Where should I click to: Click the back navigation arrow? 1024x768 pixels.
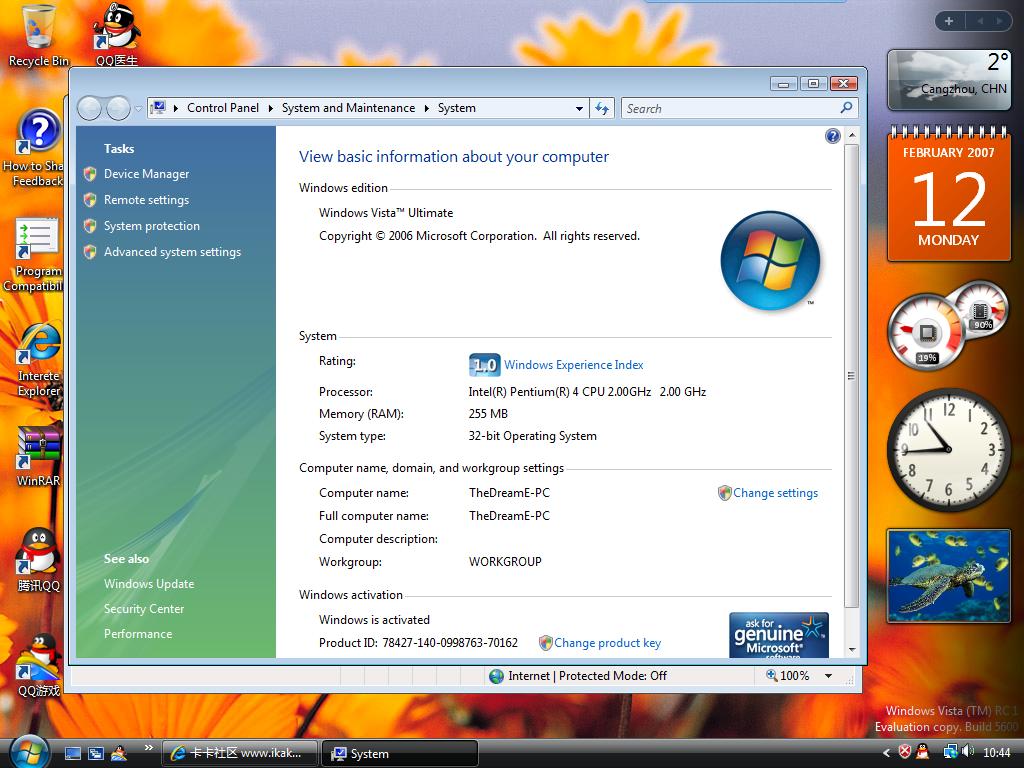89,108
